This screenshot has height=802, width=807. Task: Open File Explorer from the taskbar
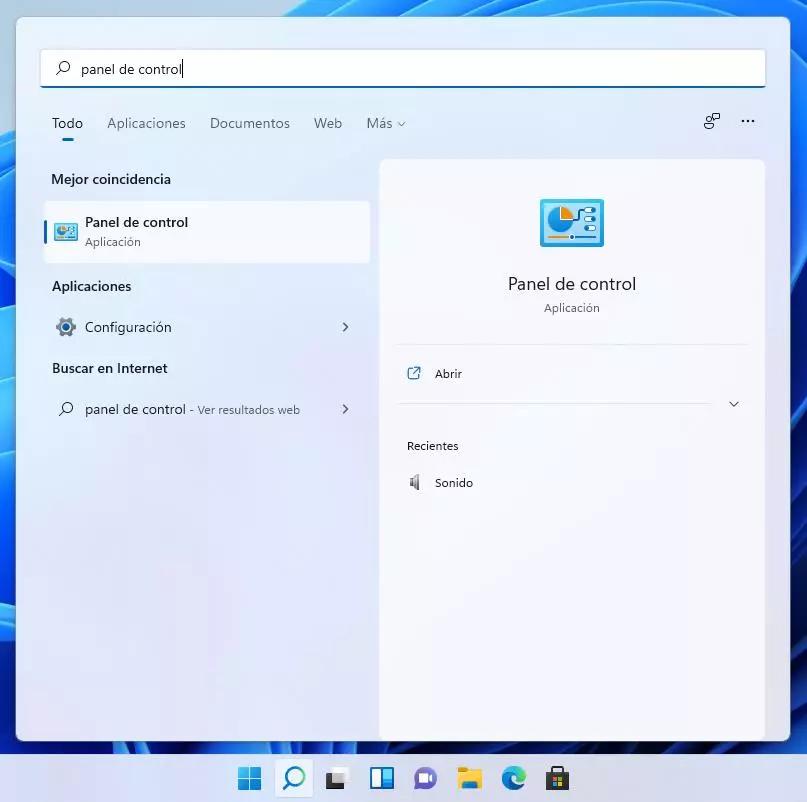click(469, 778)
